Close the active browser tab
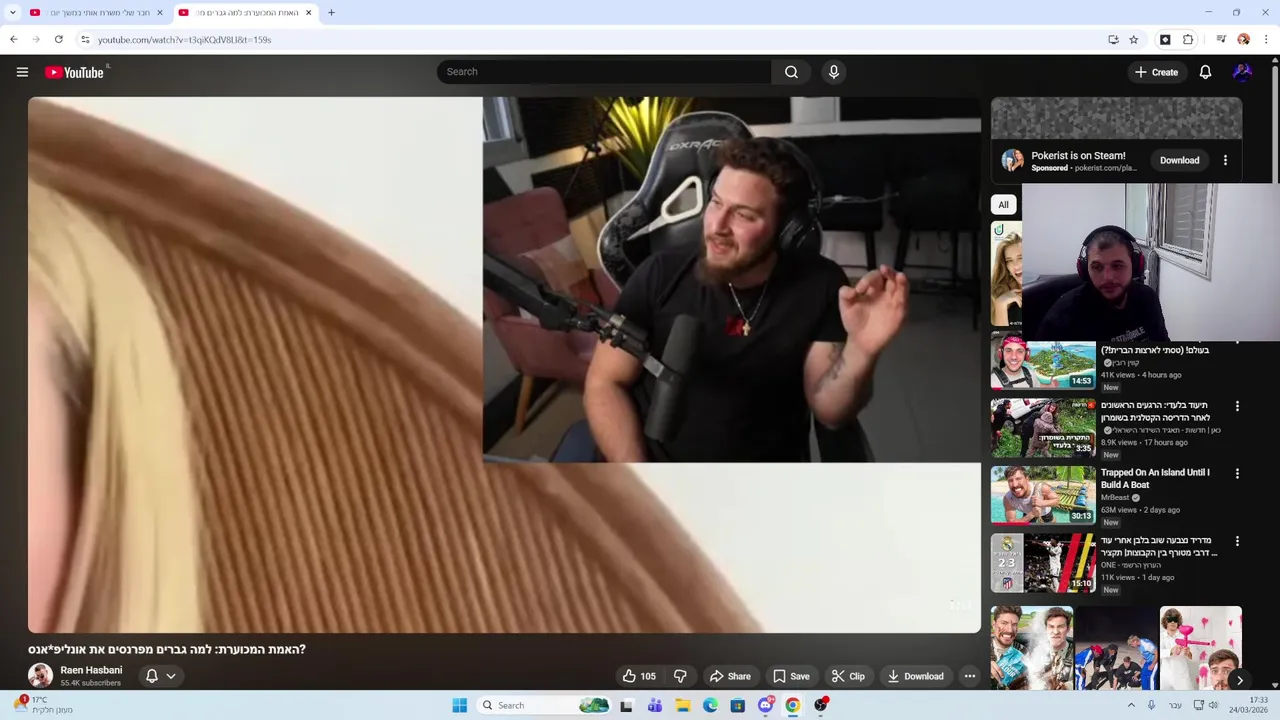 308,13
